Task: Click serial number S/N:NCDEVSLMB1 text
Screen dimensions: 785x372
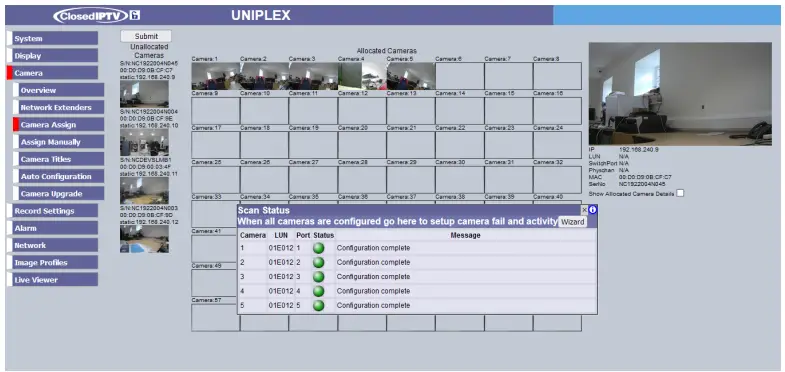Action: coord(146,160)
